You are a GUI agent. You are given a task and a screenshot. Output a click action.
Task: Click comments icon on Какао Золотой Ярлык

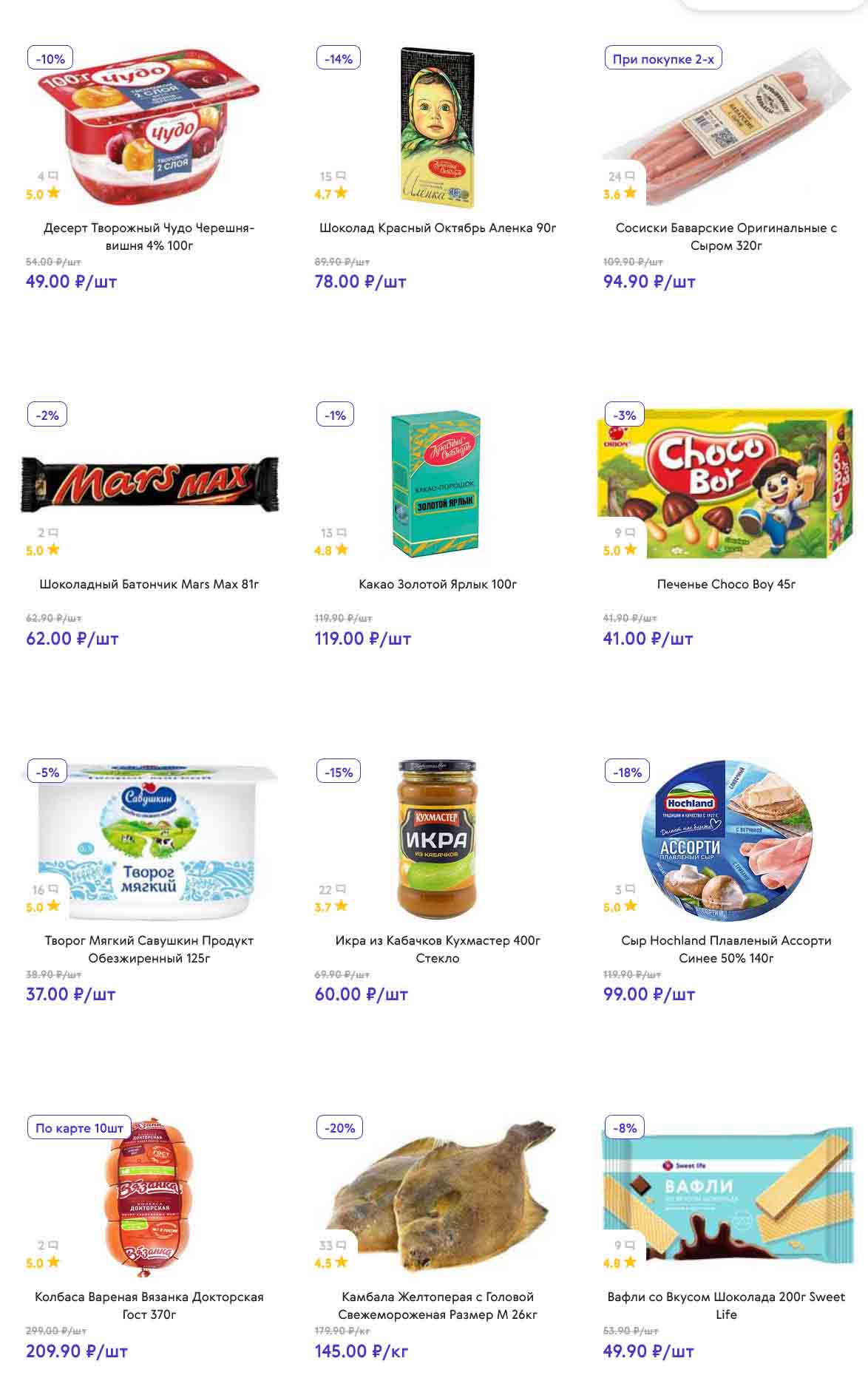342,532
